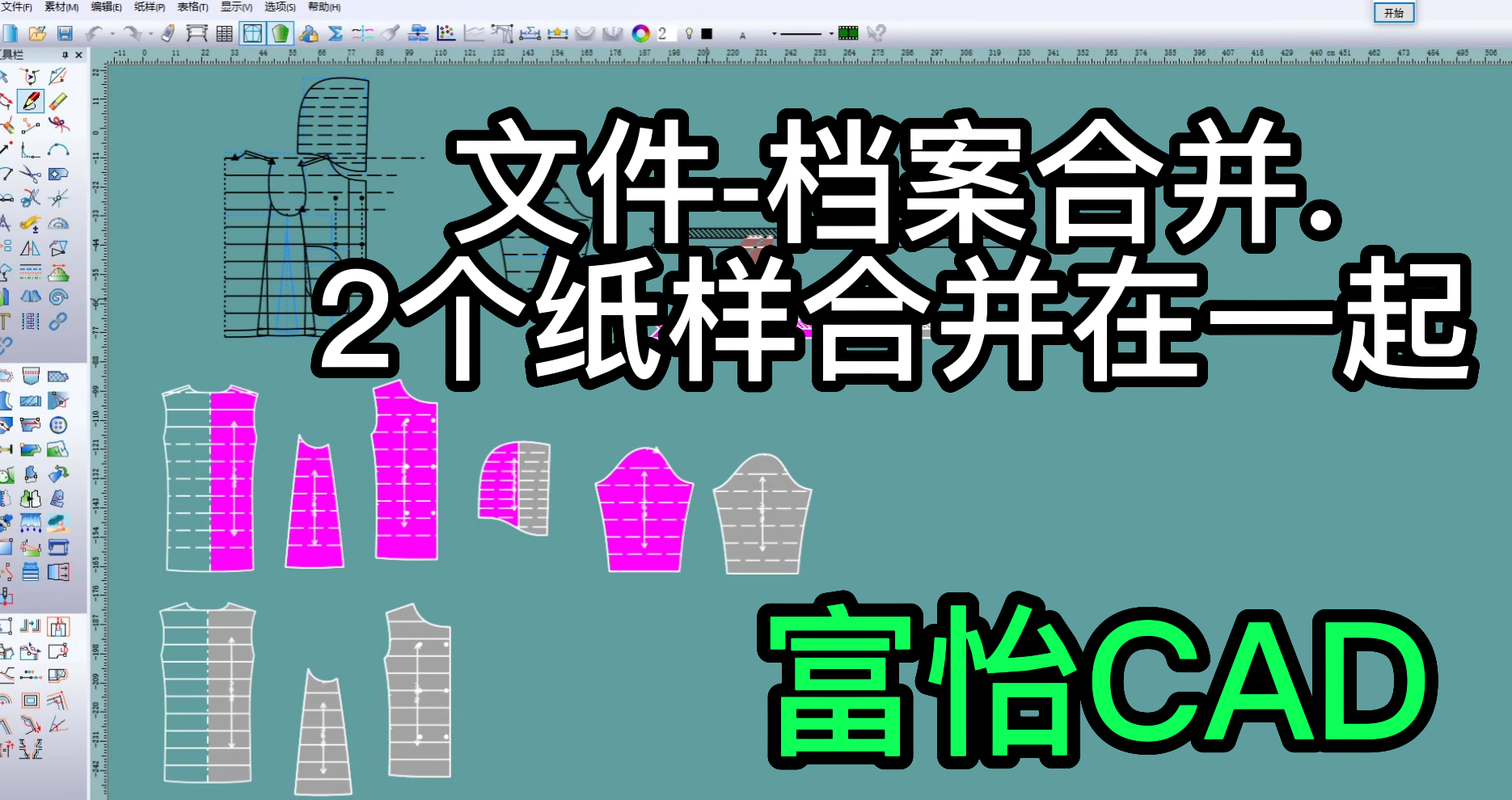Image resolution: width=1512 pixels, height=800 pixels.
Task: Toggle the green pattern fill display icon
Action: point(281,33)
